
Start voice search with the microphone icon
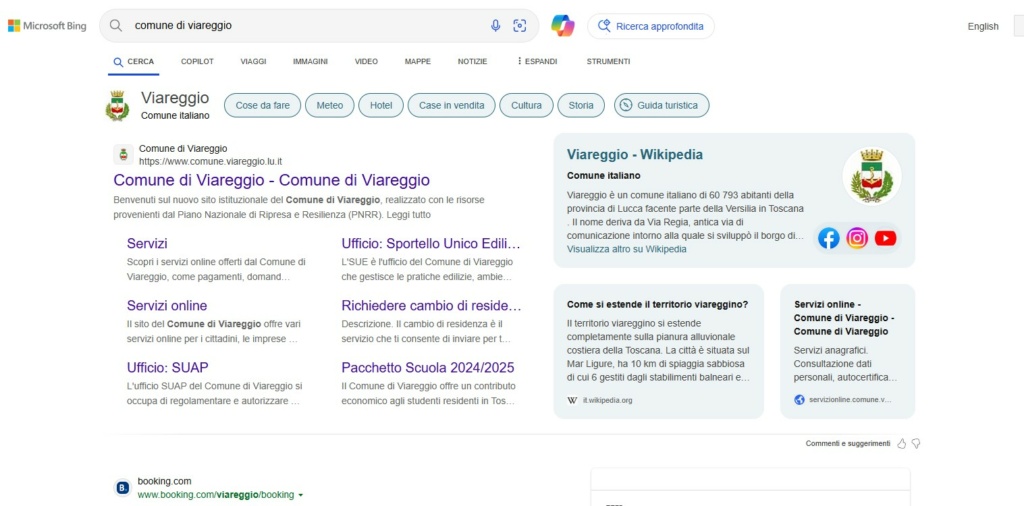[496, 25]
